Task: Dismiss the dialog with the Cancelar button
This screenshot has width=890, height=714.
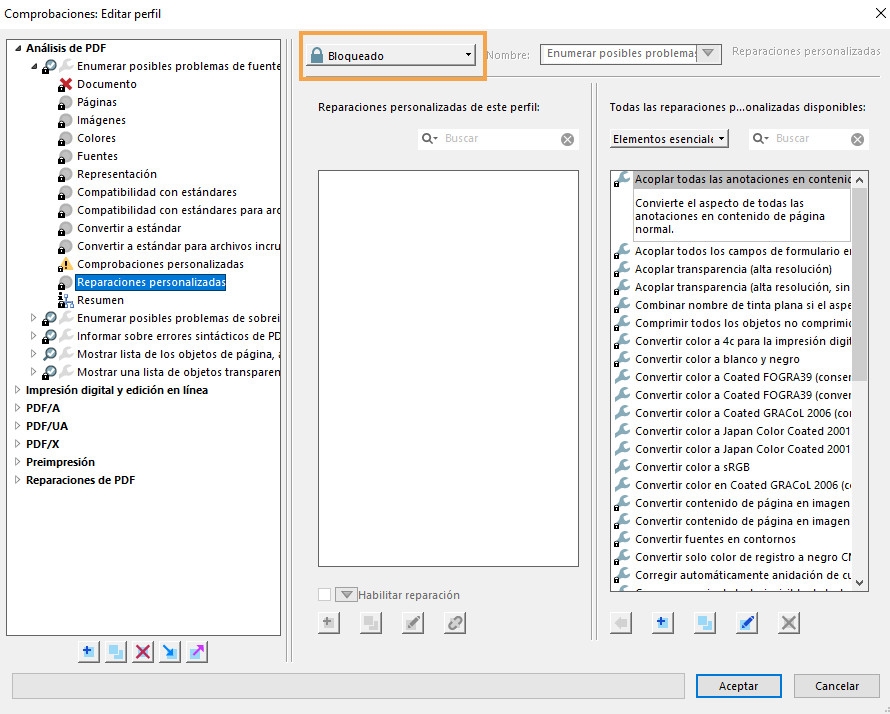Action: (x=837, y=686)
